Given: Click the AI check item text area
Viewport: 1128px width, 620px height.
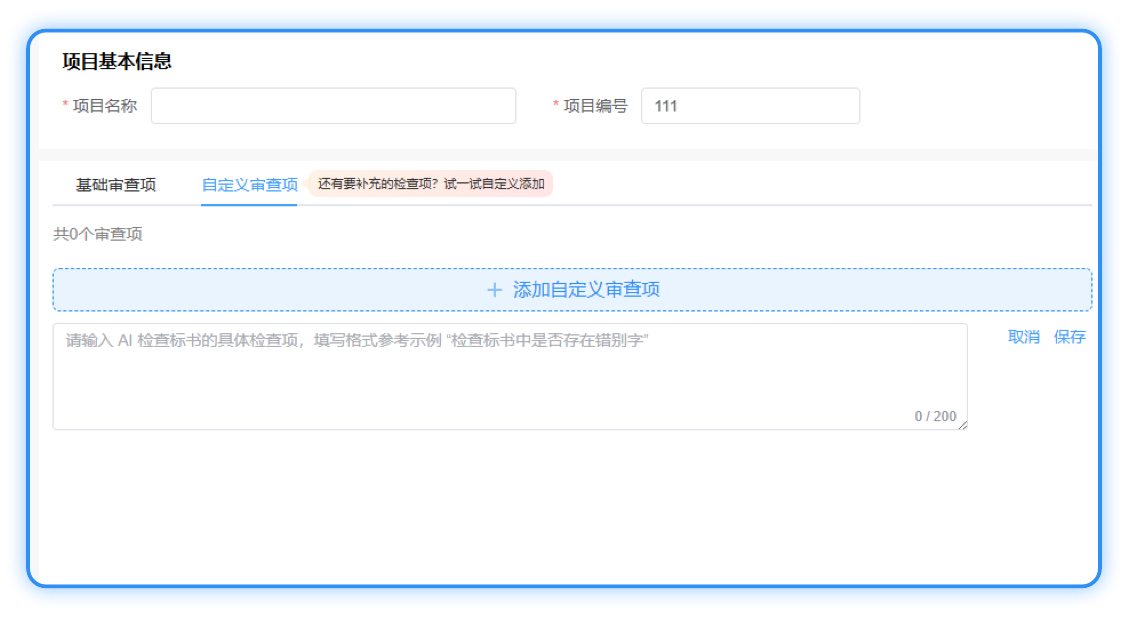Looking at the screenshot, I should click(x=509, y=376).
